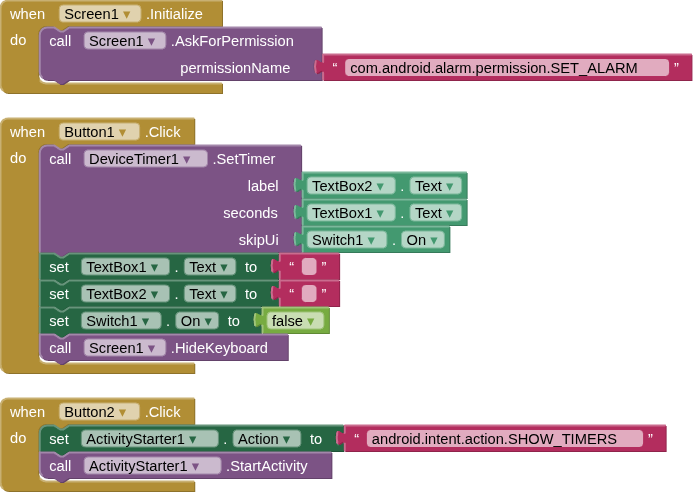The height and width of the screenshot is (492, 693).
Task: Select the .StartActivity method label
Action: tap(267, 466)
